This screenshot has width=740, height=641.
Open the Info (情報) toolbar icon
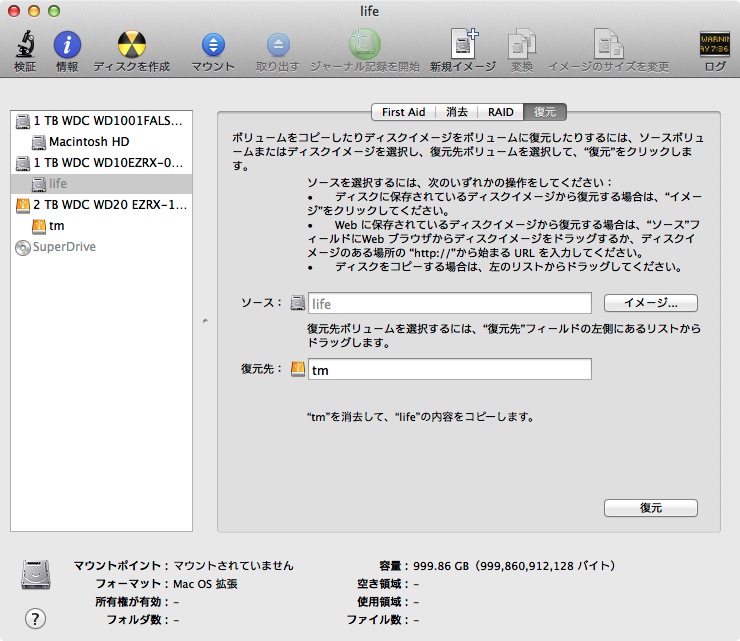point(67,45)
